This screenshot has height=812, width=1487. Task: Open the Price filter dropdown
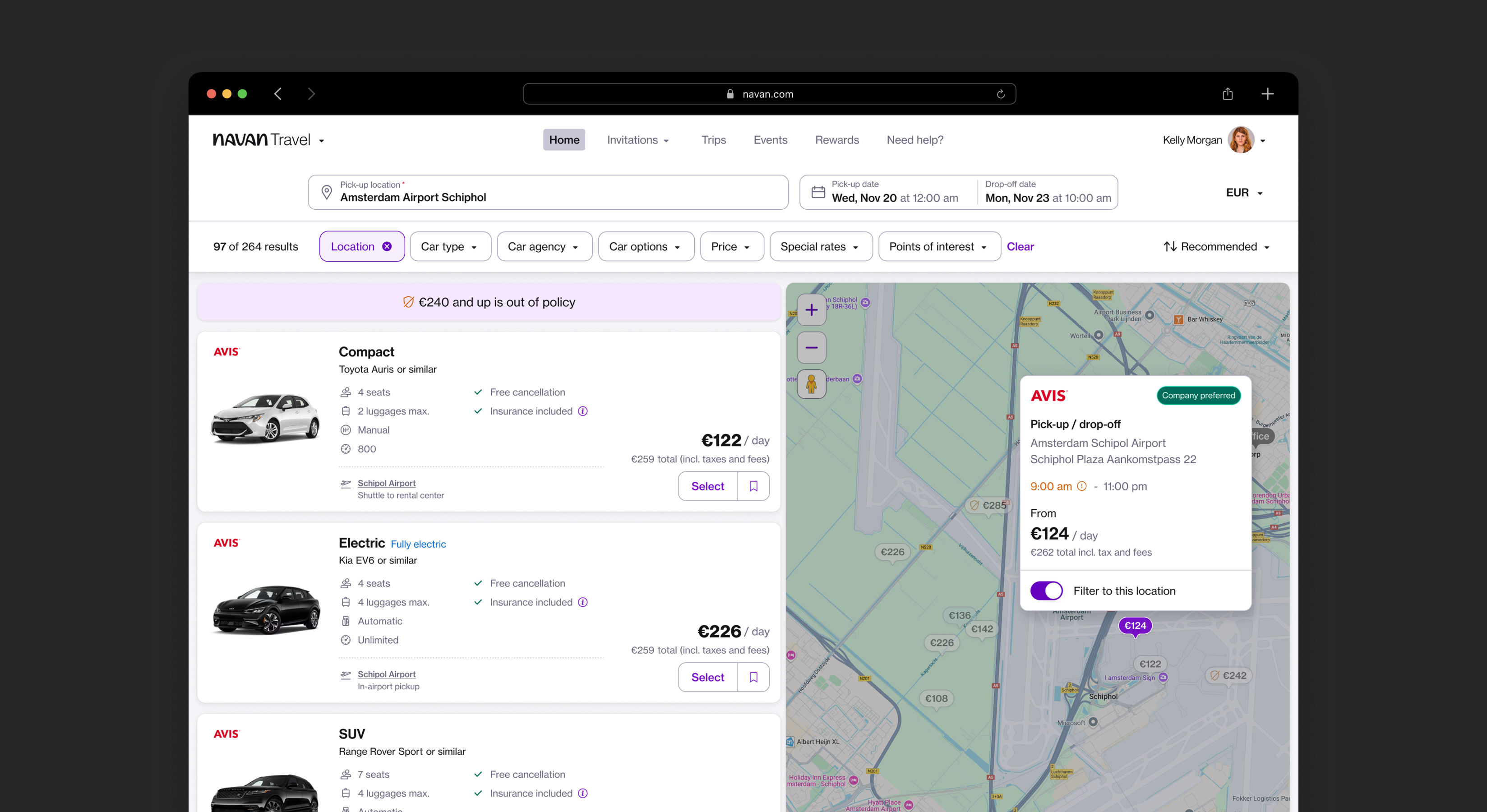tap(731, 246)
